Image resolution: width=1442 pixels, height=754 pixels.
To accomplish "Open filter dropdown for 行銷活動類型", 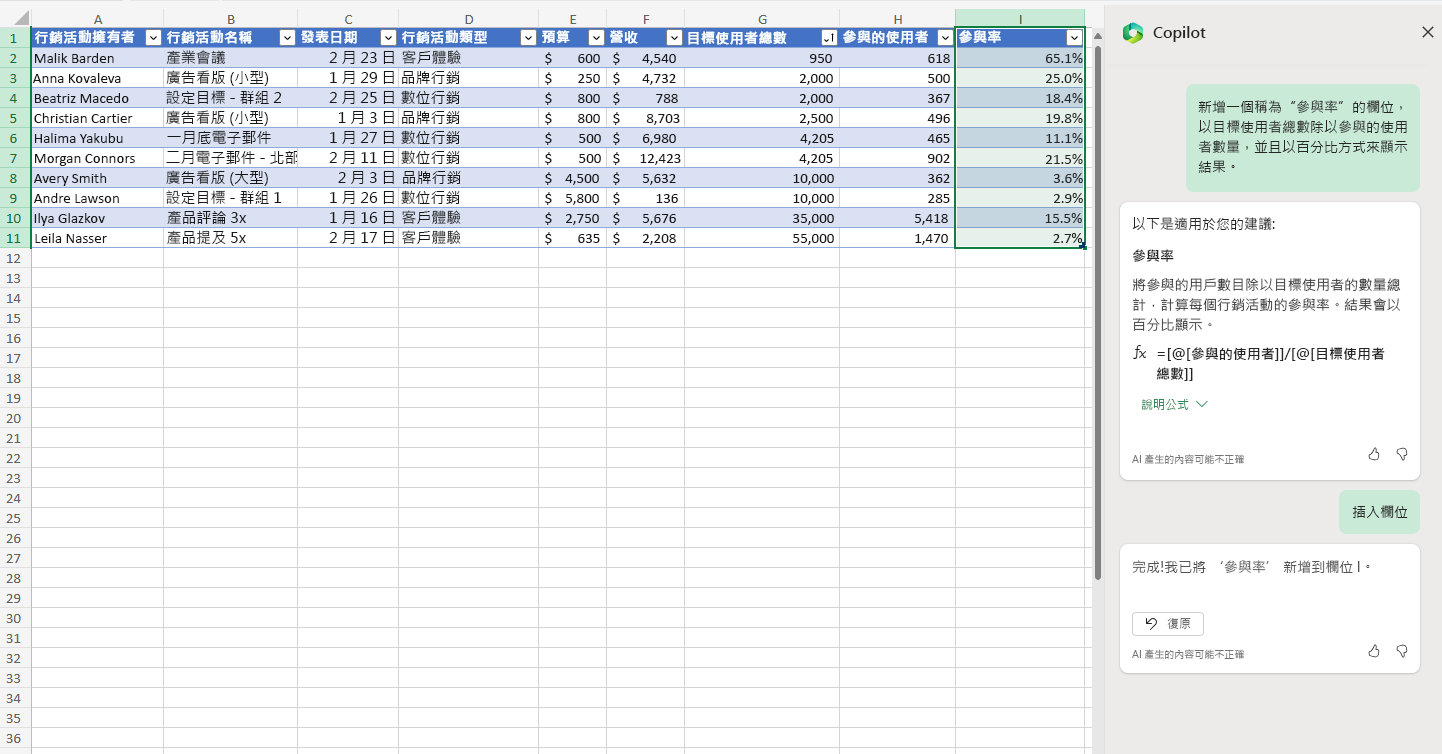I will [x=528, y=38].
